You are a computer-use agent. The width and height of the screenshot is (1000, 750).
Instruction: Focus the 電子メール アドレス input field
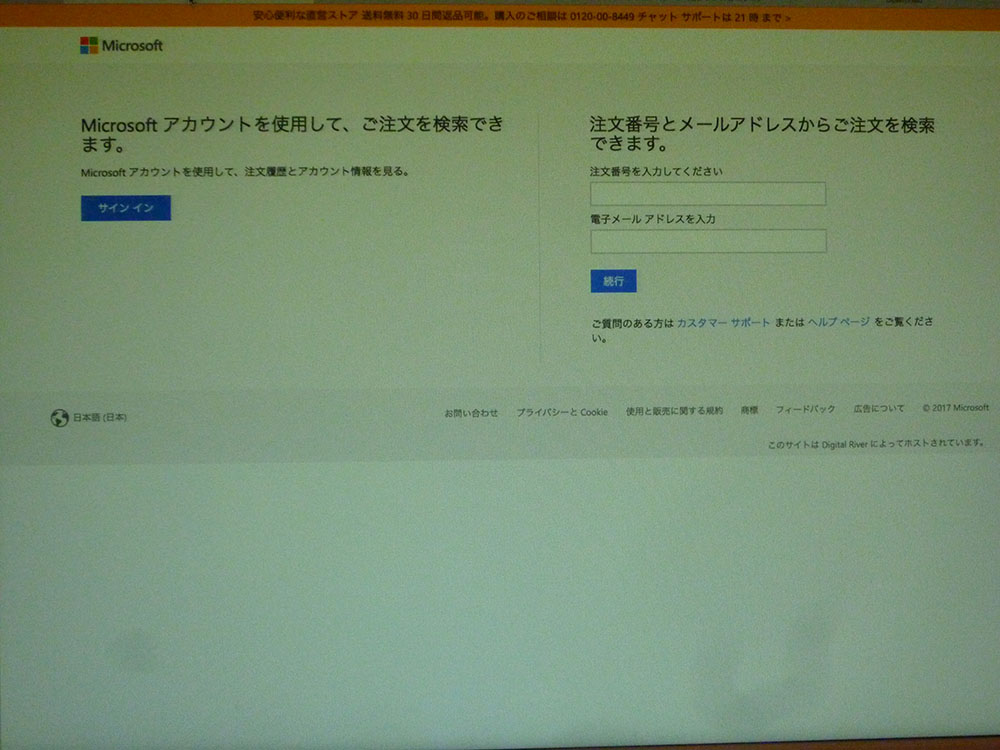point(708,241)
